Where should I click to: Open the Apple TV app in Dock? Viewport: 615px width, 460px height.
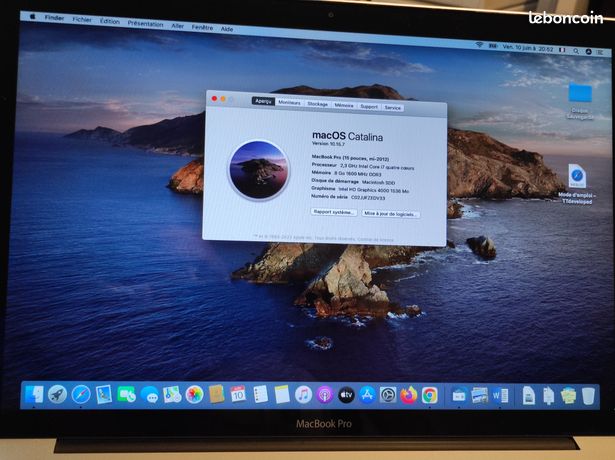(346, 395)
